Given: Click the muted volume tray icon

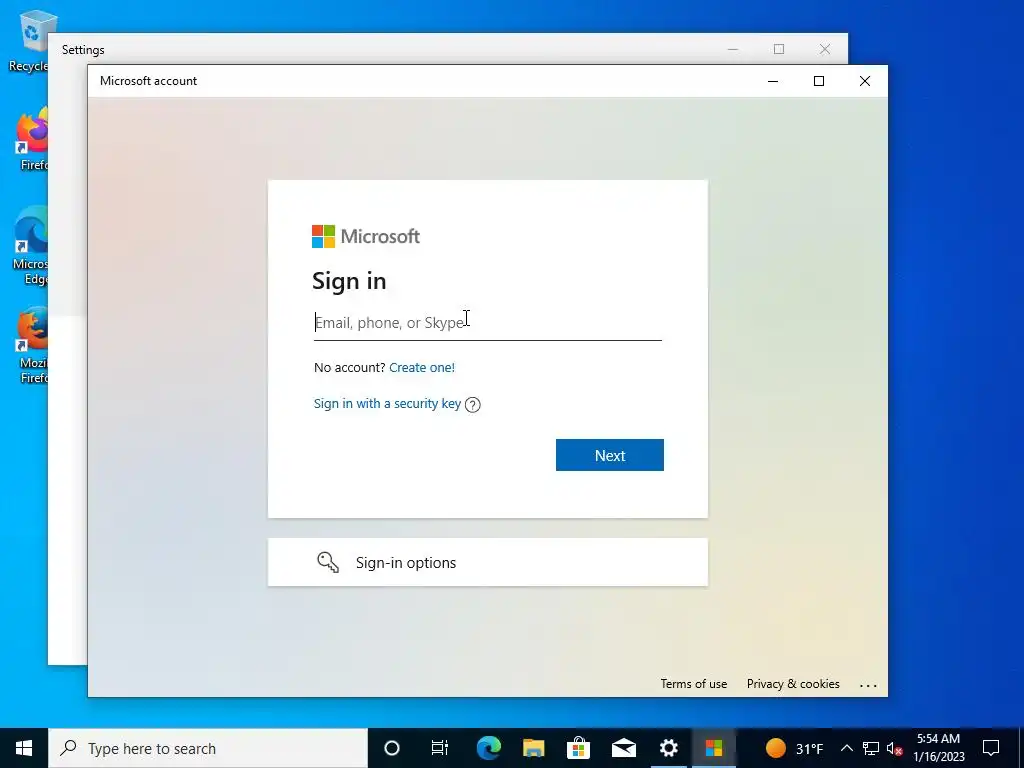Looking at the screenshot, I should coord(894,748).
